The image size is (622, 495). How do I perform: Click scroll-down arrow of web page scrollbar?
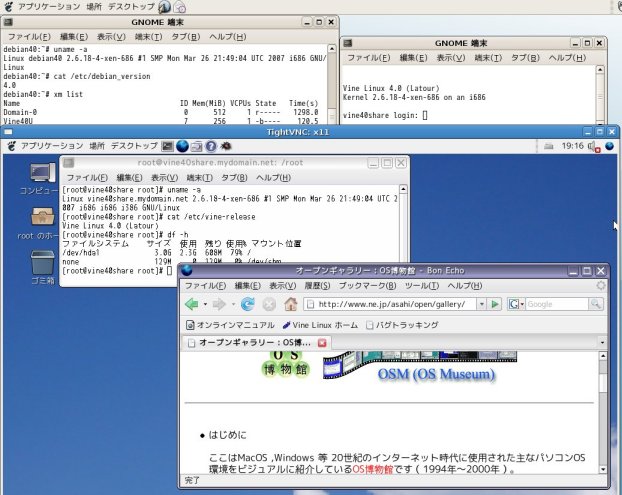603,470
